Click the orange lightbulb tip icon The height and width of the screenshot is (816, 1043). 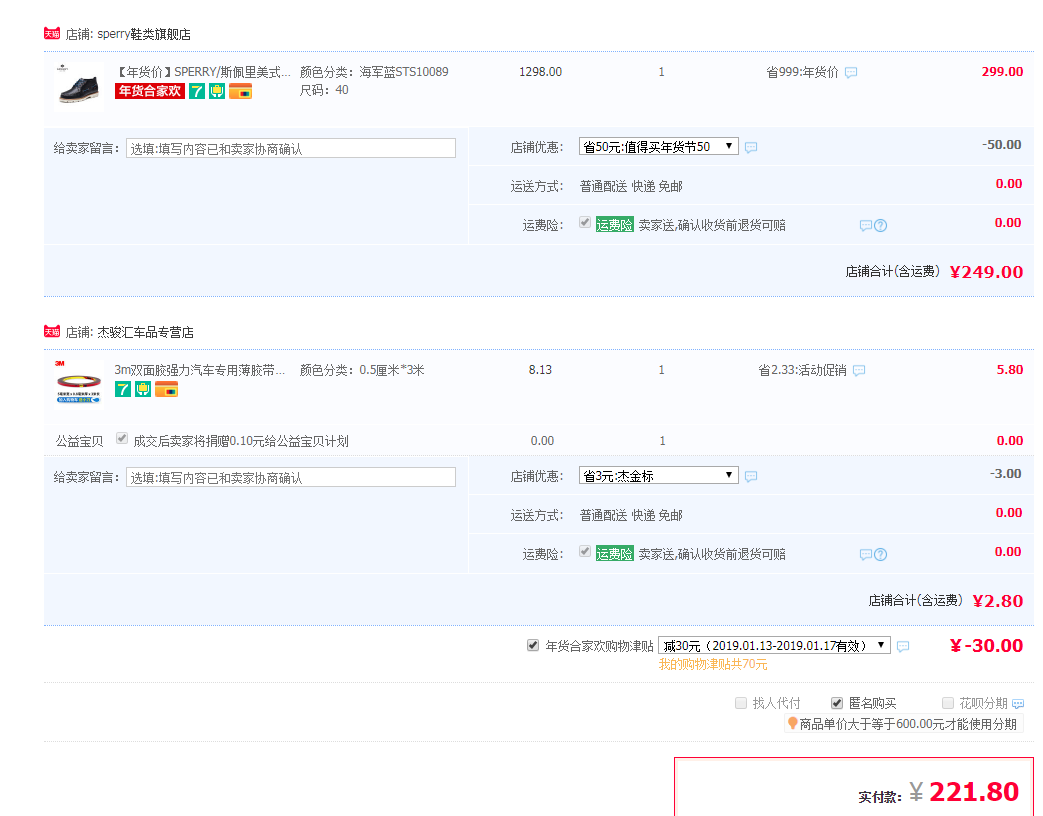tap(792, 723)
